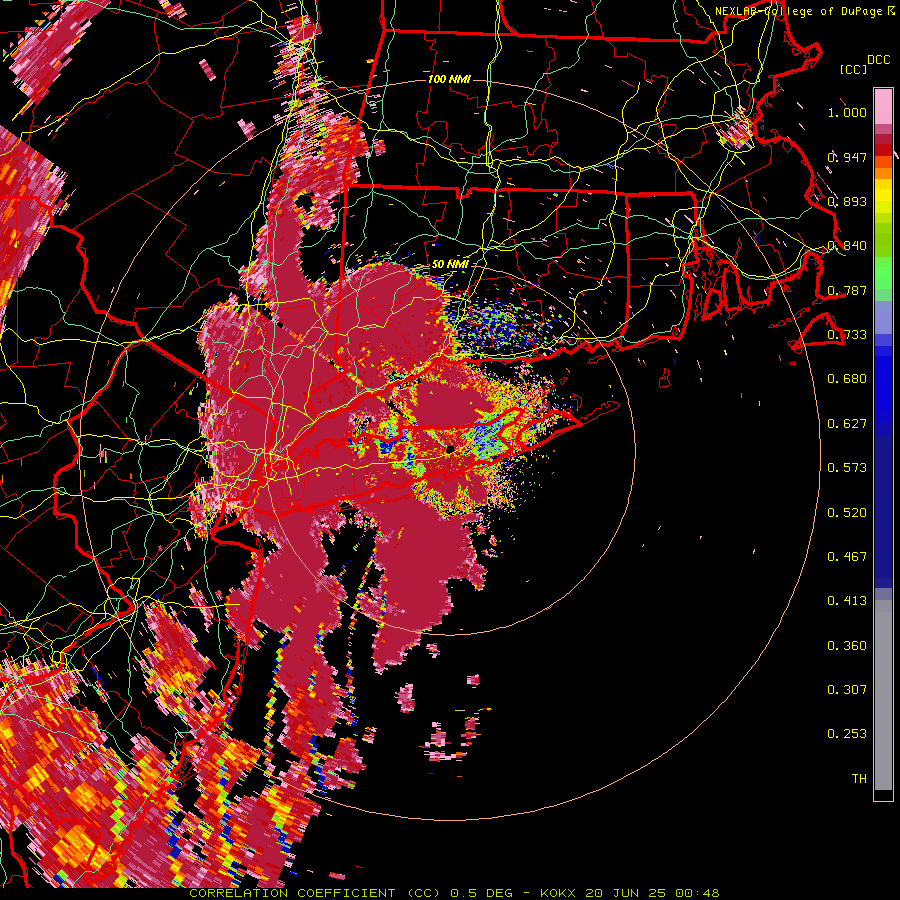This screenshot has width=900, height=900.
Task: Click the 0.573 scale value
Action: click(x=847, y=468)
